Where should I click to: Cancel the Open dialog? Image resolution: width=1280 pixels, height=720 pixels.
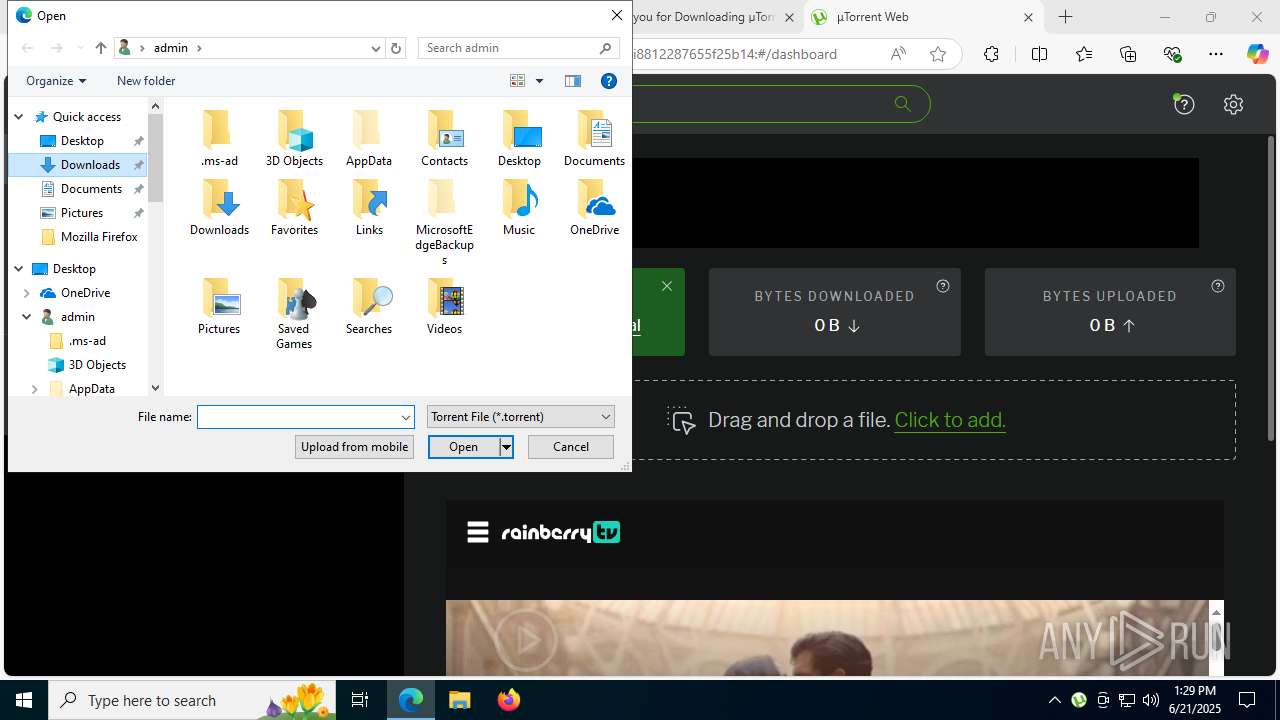(x=571, y=447)
